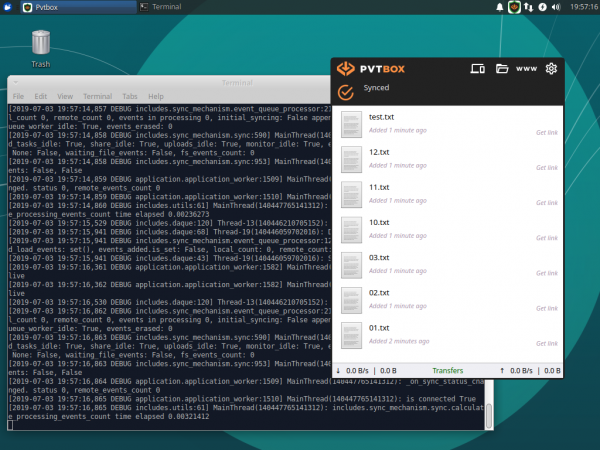
Task: Click the Pvtbox tray icon
Action: pyautogui.click(x=513, y=7)
